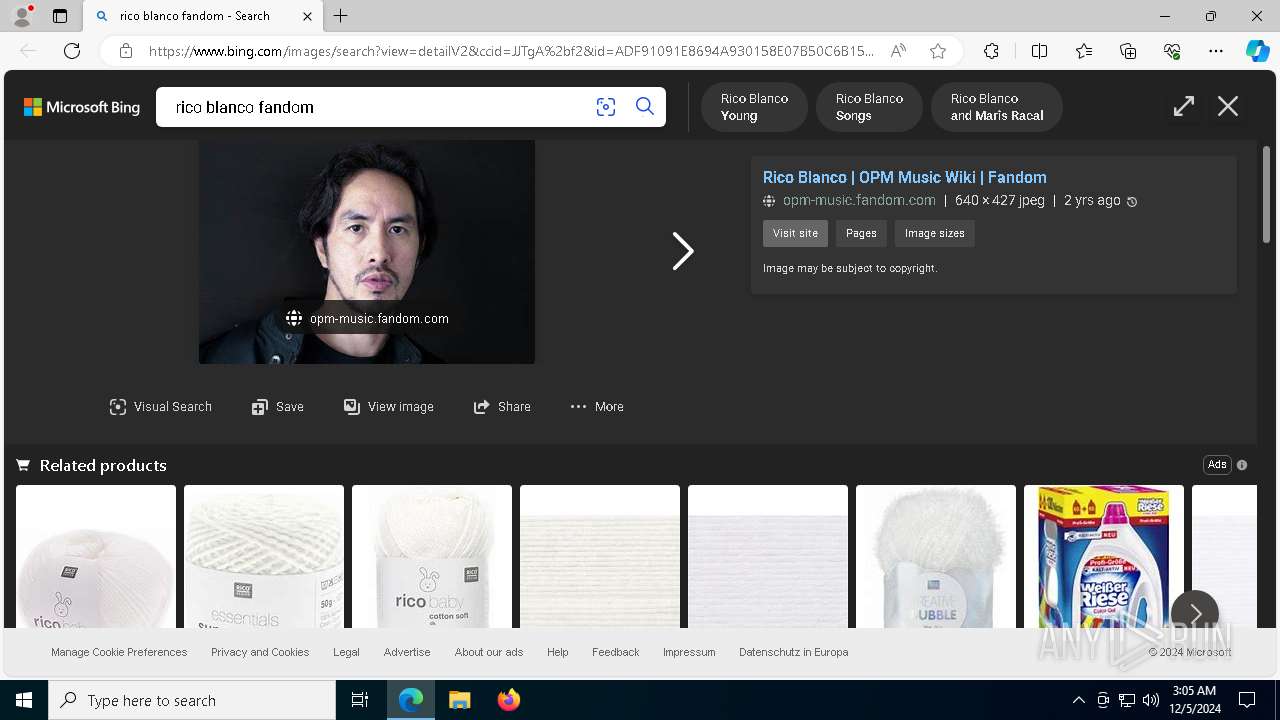Open the tab actions menu icon
Viewport: 1280px width, 720px height.
[60, 16]
